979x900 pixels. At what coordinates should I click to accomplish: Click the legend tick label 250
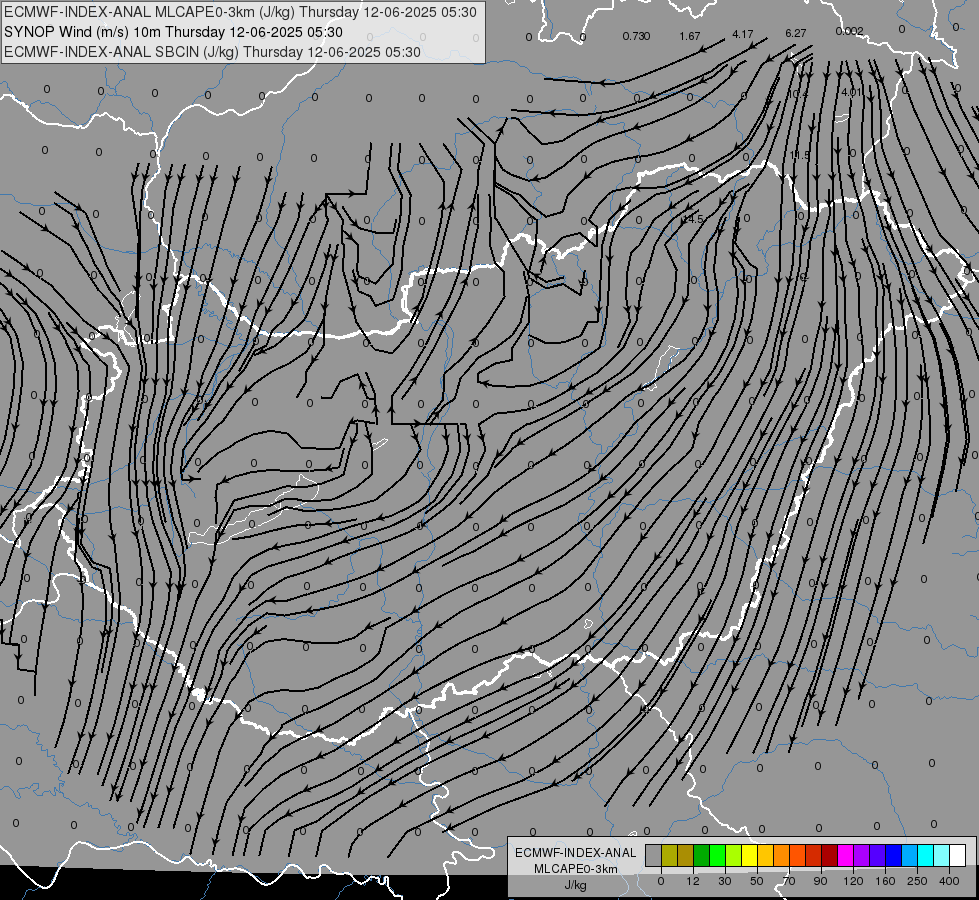[917, 881]
